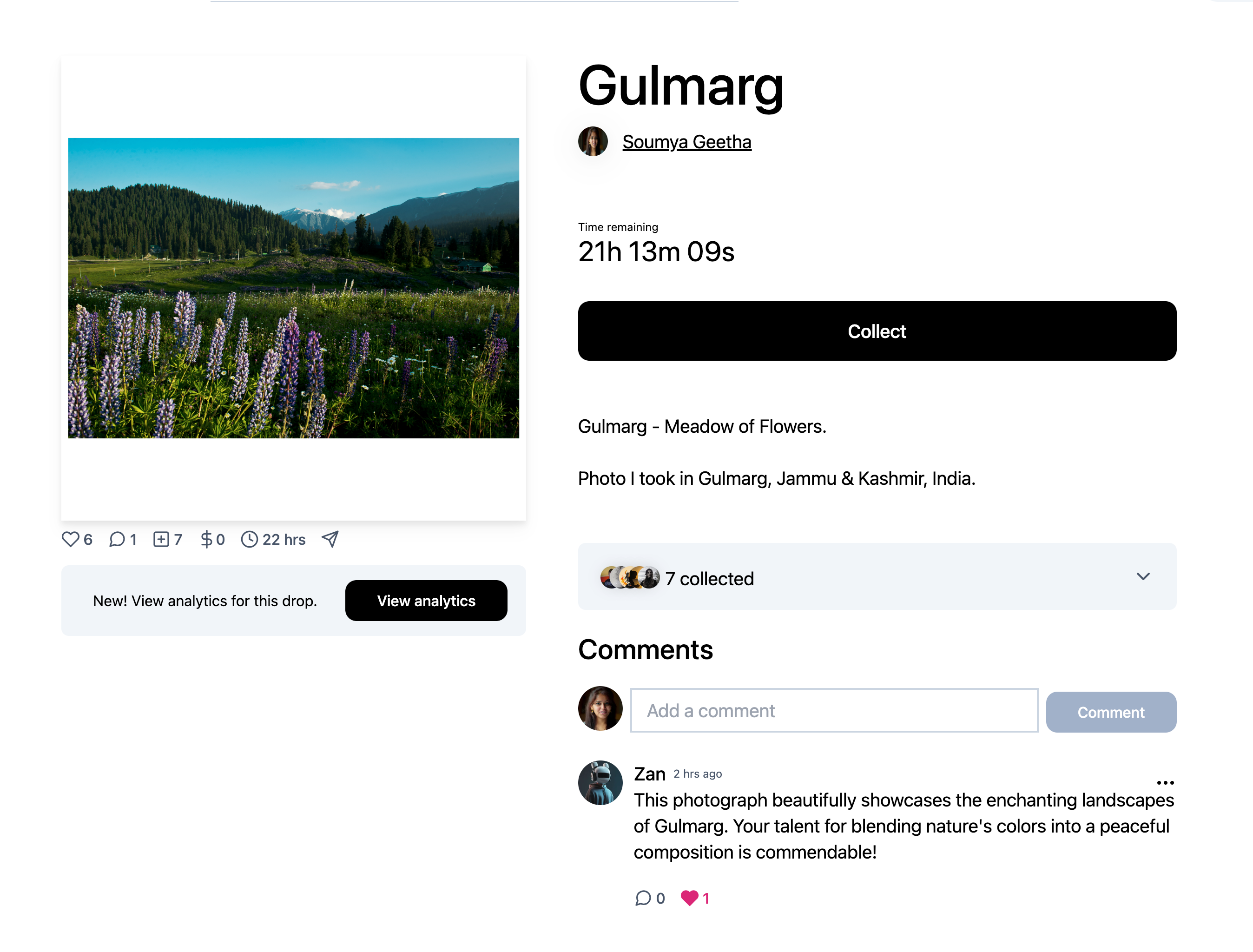The image size is (1253, 952).
Task: Expand the 7 collected chevron
Action: pos(1143,577)
